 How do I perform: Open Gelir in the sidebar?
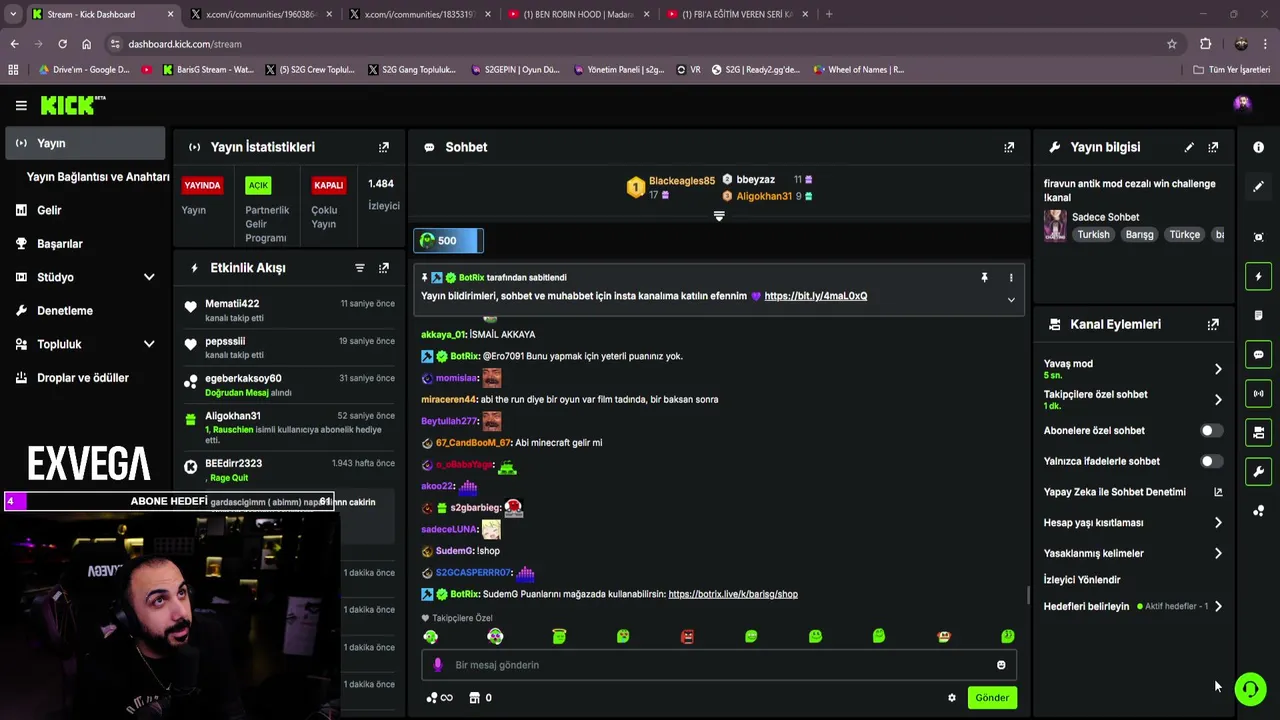49,210
